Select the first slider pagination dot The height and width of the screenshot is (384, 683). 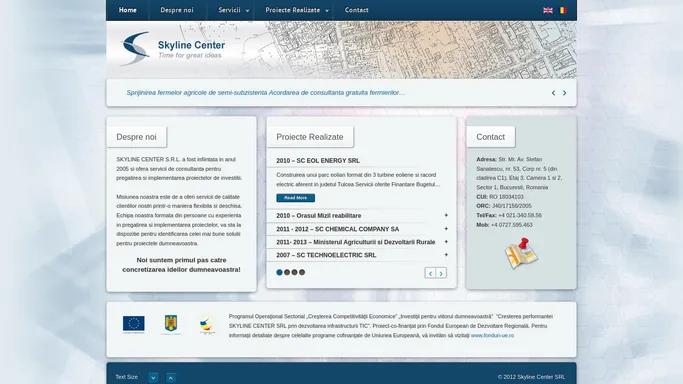[279, 272]
